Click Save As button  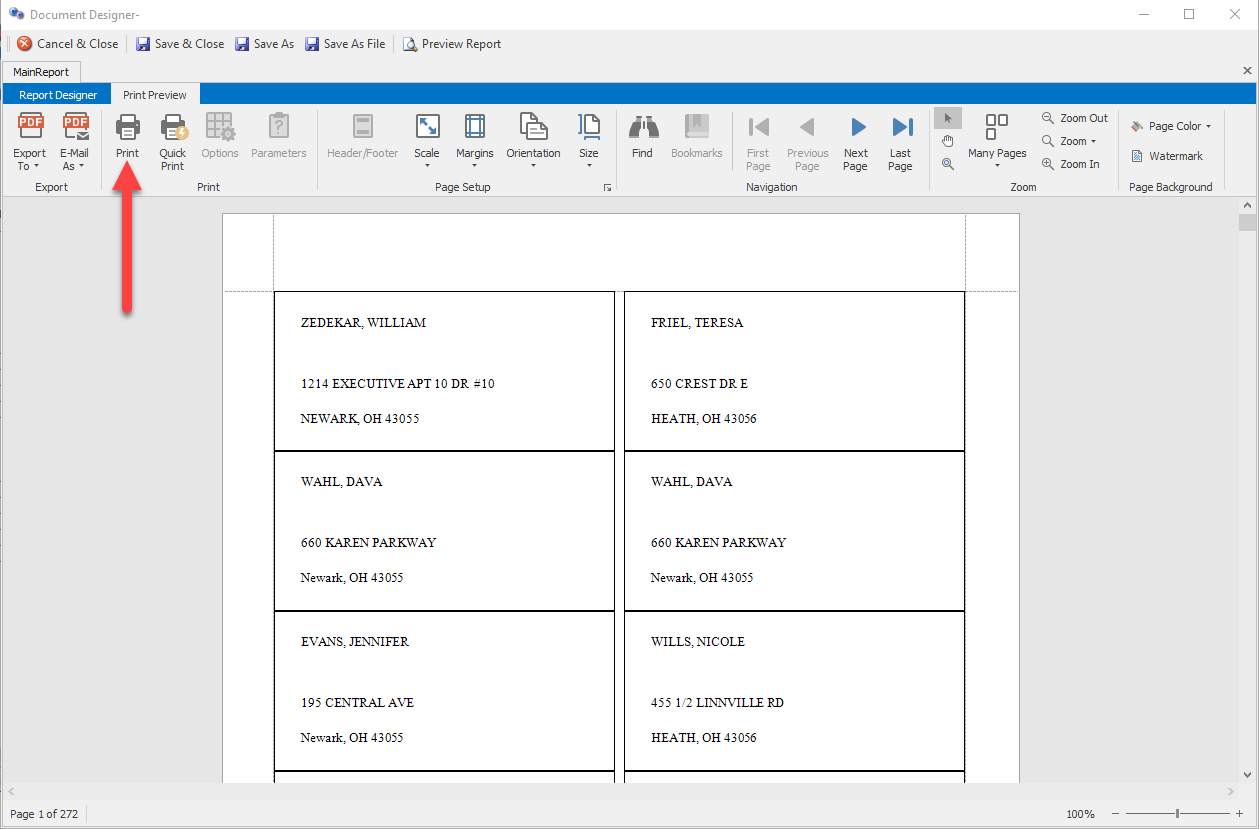pyautogui.click(x=264, y=44)
